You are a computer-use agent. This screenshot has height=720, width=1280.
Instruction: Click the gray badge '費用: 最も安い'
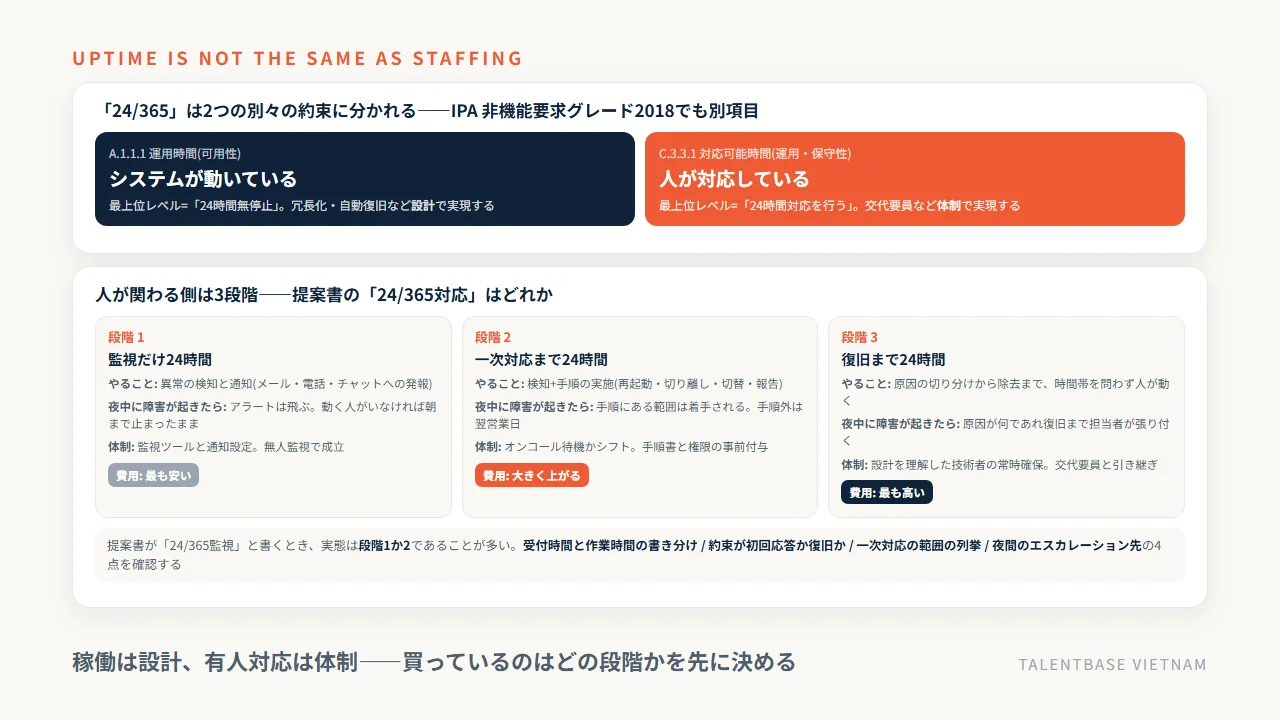tap(153, 476)
